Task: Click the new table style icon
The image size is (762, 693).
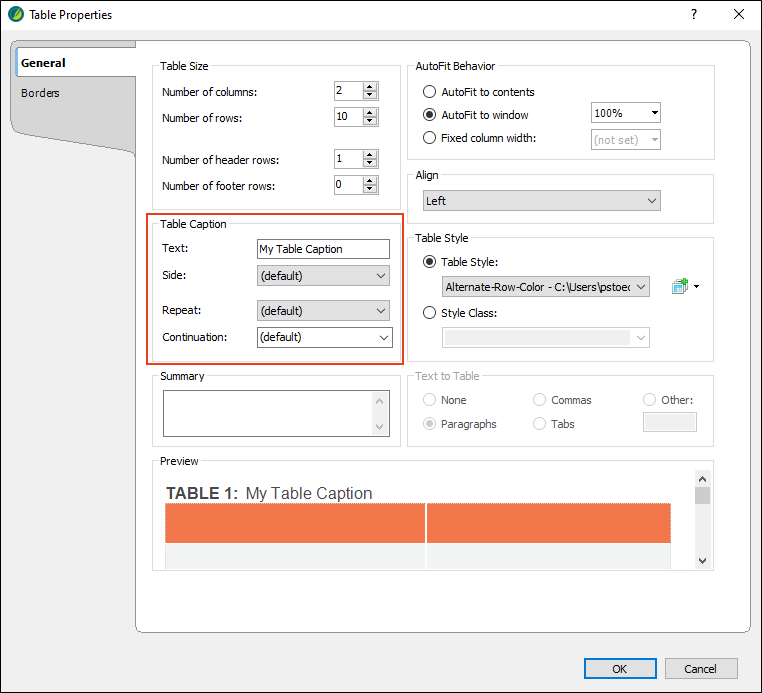Action: click(680, 286)
